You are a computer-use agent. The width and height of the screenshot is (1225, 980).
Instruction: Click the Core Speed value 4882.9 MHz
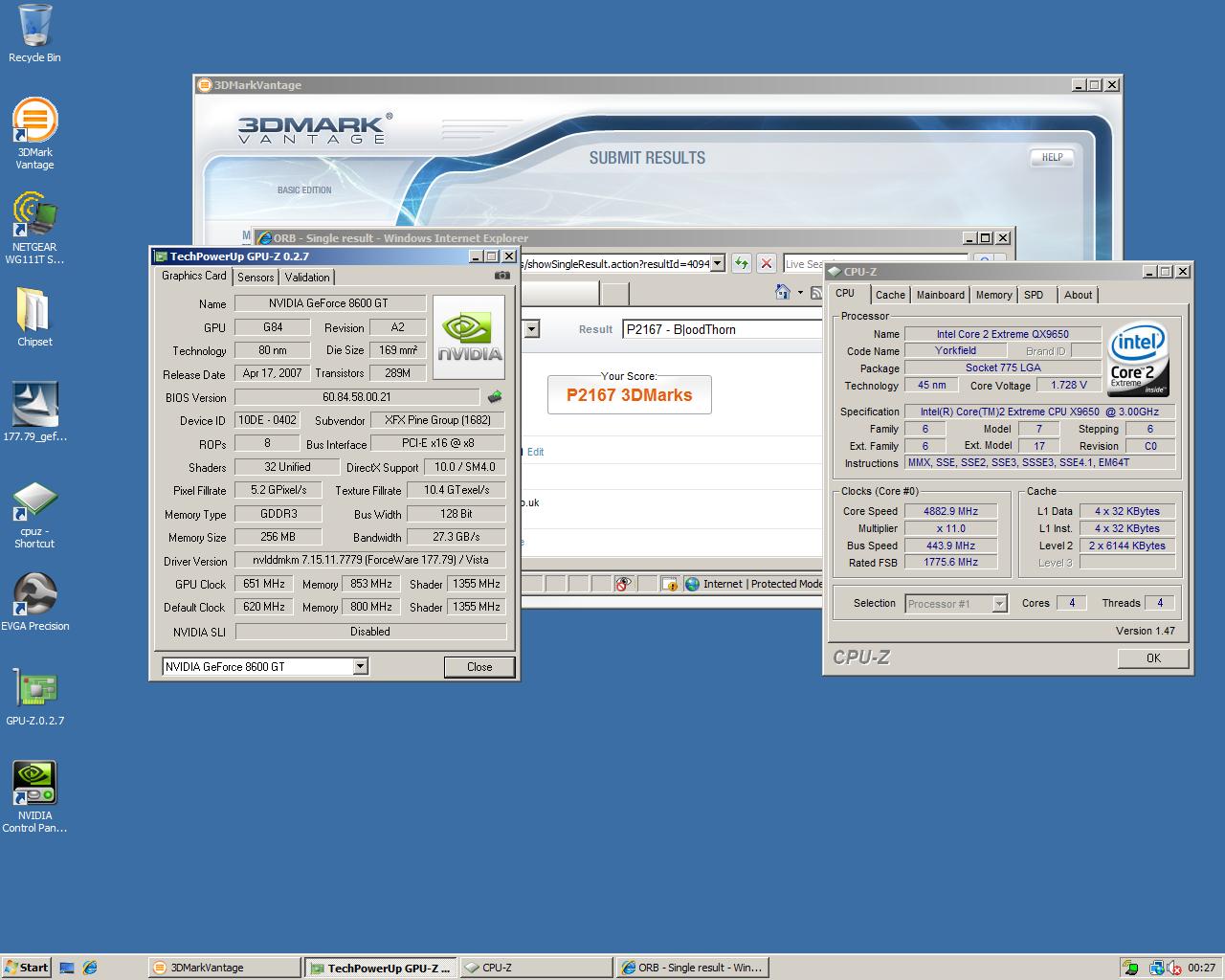click(950, 511)
